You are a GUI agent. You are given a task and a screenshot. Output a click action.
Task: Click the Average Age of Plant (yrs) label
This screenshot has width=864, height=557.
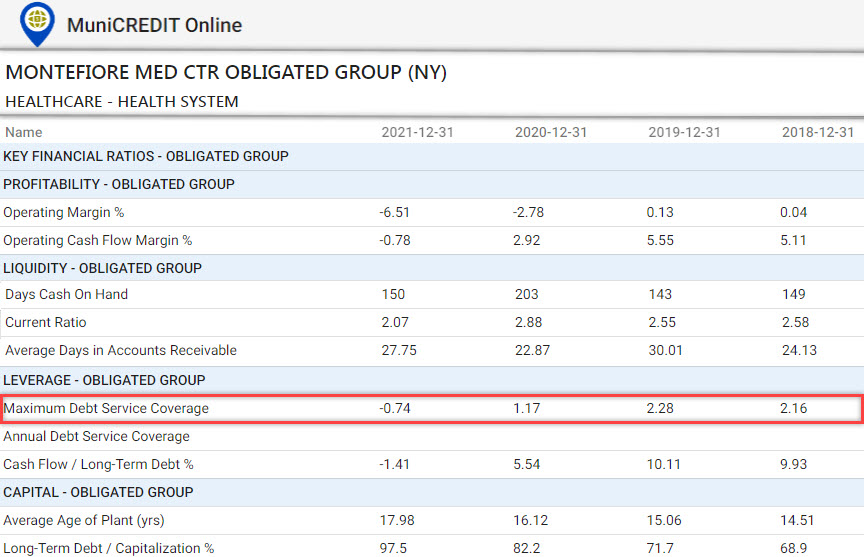84,521
